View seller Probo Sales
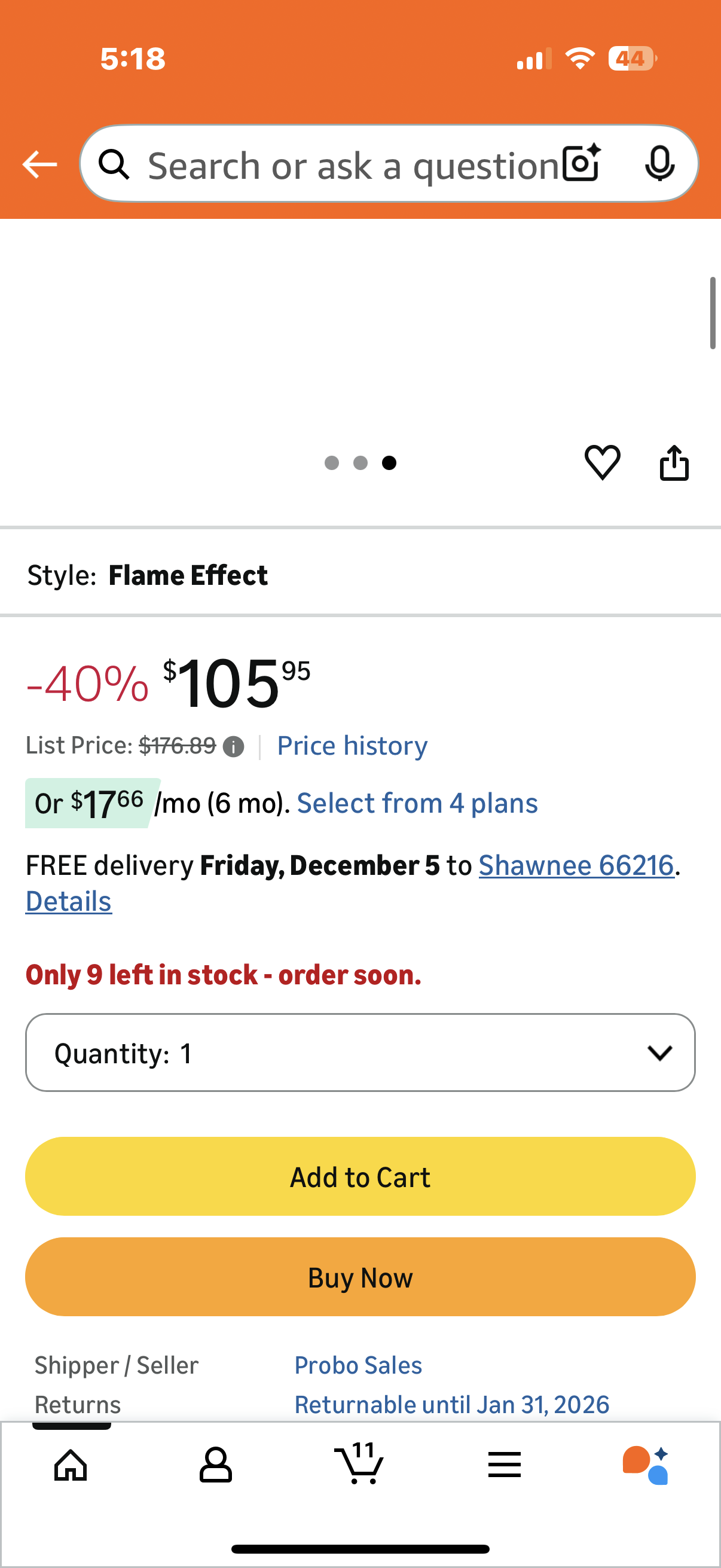Image resolution: width=721 pixels, height=1568 pixels. click(x=358, y=1364)
